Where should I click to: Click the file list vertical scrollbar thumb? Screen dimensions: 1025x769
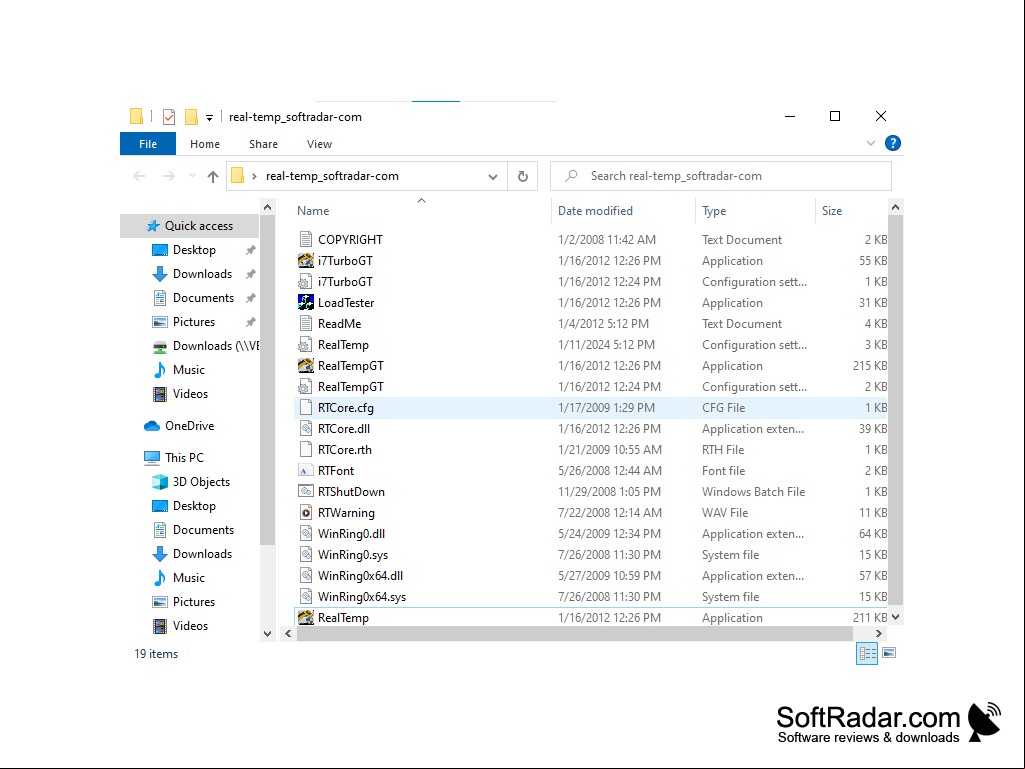tap(896, 410)
